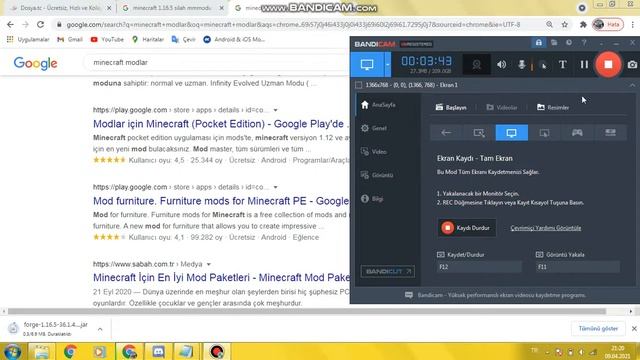The image size is (640, 360).
Task: Open the YouTube bookmark
Action: (107, 40)
